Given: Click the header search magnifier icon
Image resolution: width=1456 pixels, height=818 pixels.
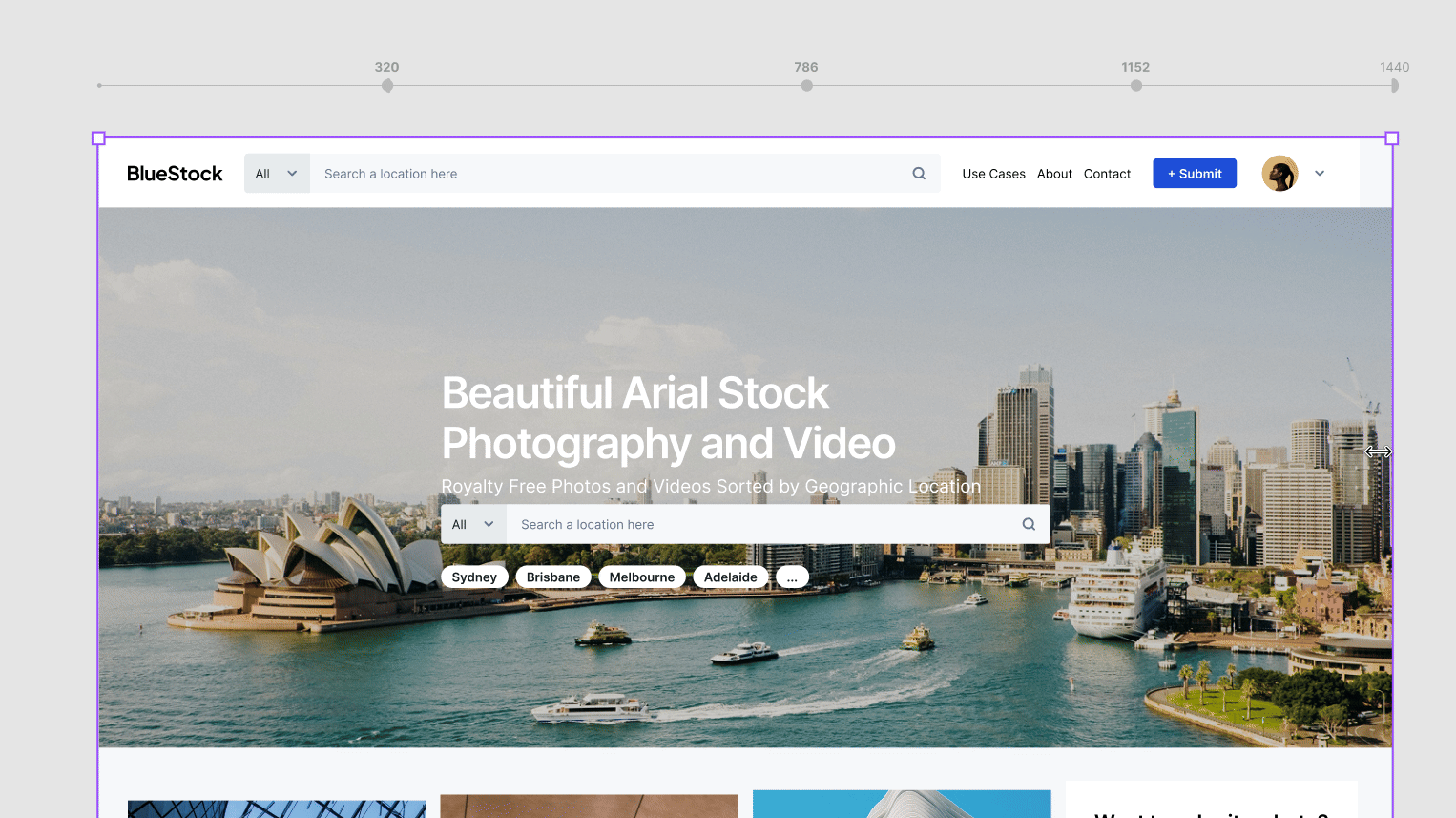Looking at the screenshot, I should pyautogui.click(x=919, y=174).
